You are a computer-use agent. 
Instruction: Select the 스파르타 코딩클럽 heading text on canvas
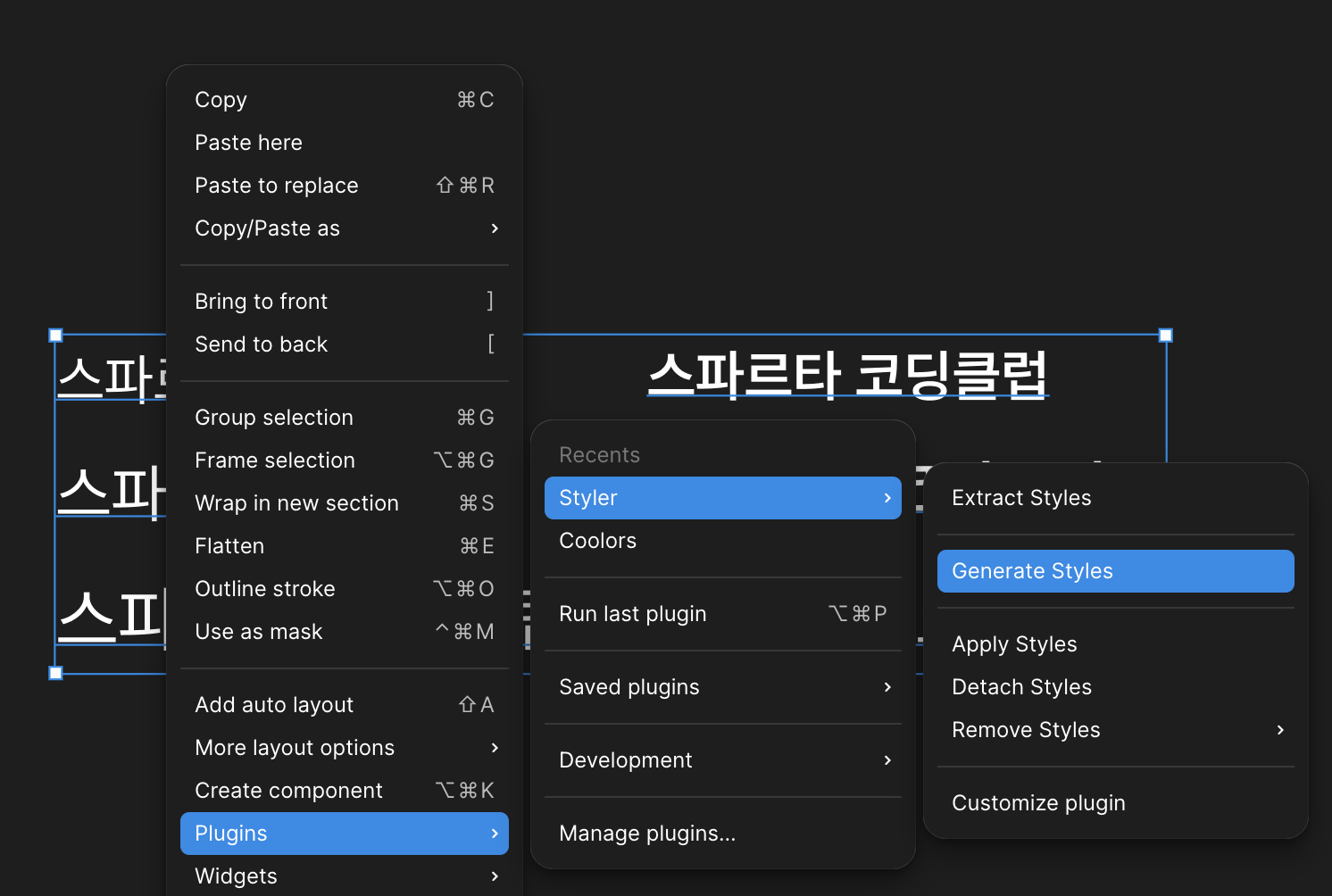click(x=848, y=375)
